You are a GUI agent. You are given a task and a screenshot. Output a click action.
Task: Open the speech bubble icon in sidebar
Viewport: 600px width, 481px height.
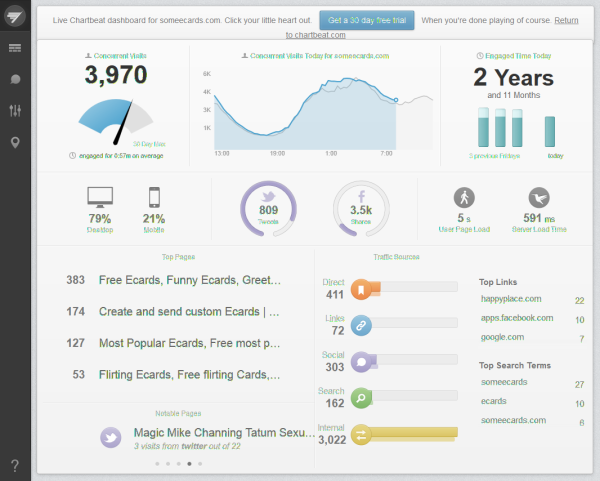tap(15, 79)
